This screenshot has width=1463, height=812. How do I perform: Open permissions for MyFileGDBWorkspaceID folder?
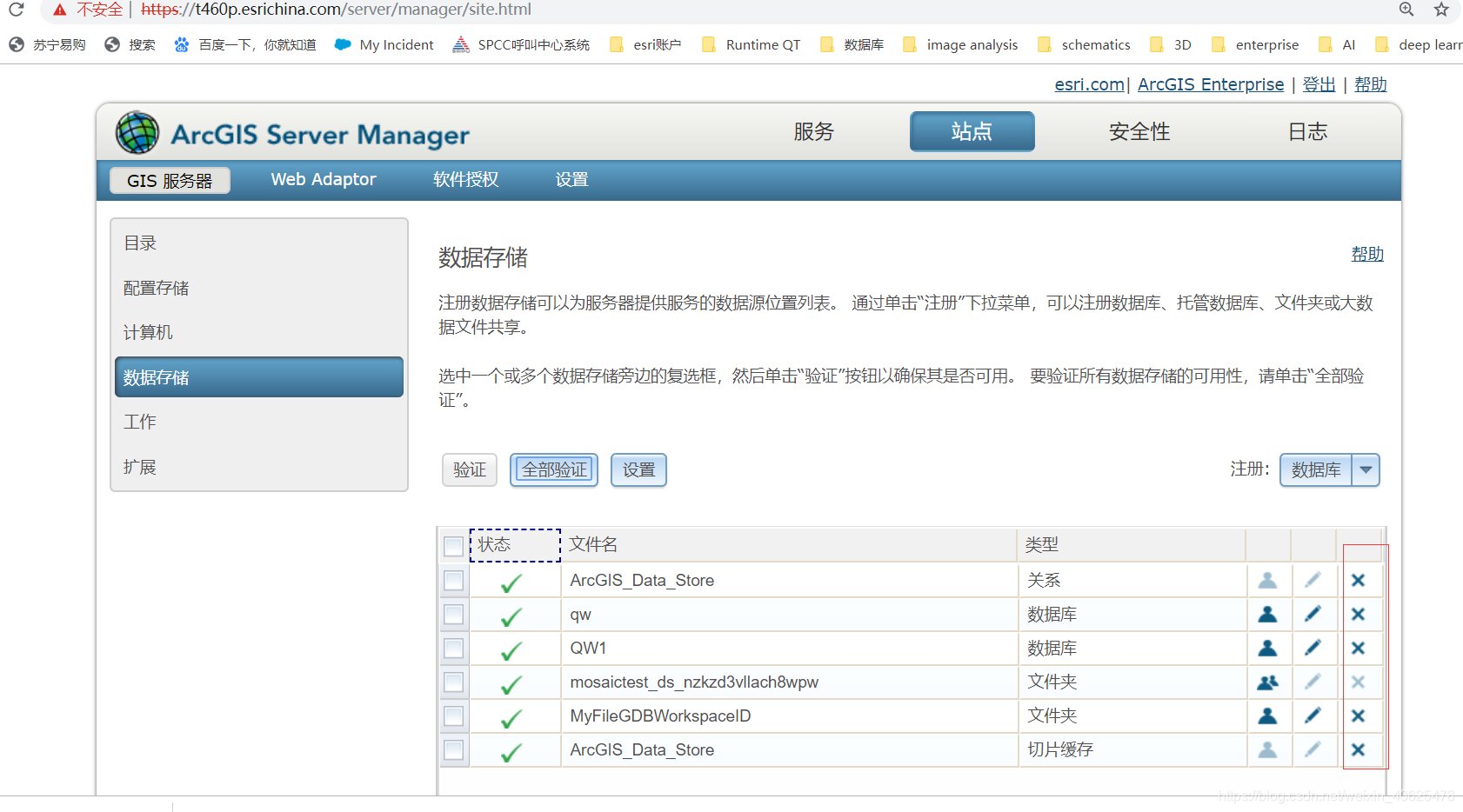1268,715
